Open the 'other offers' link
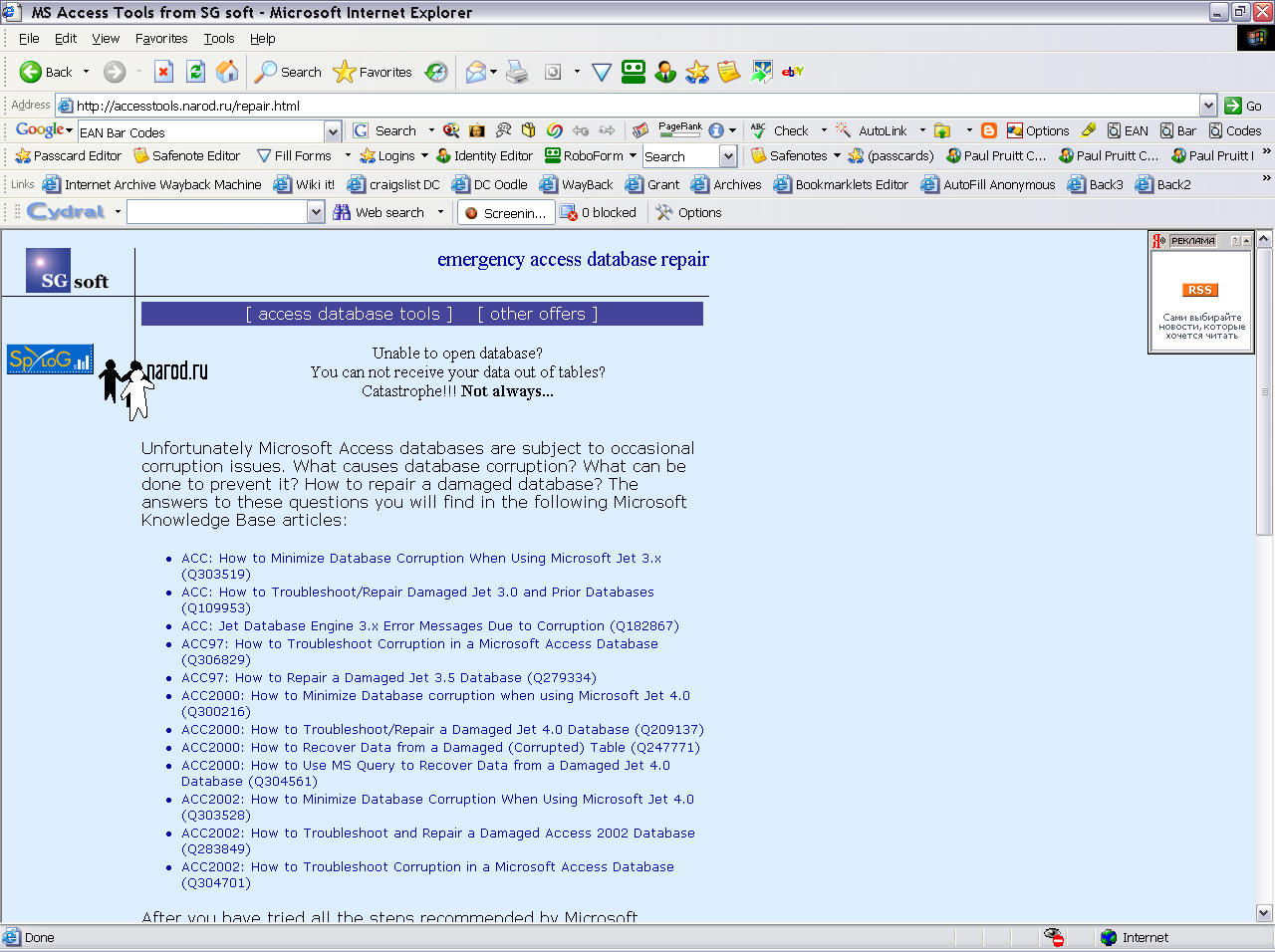 [x=538, y=314]
